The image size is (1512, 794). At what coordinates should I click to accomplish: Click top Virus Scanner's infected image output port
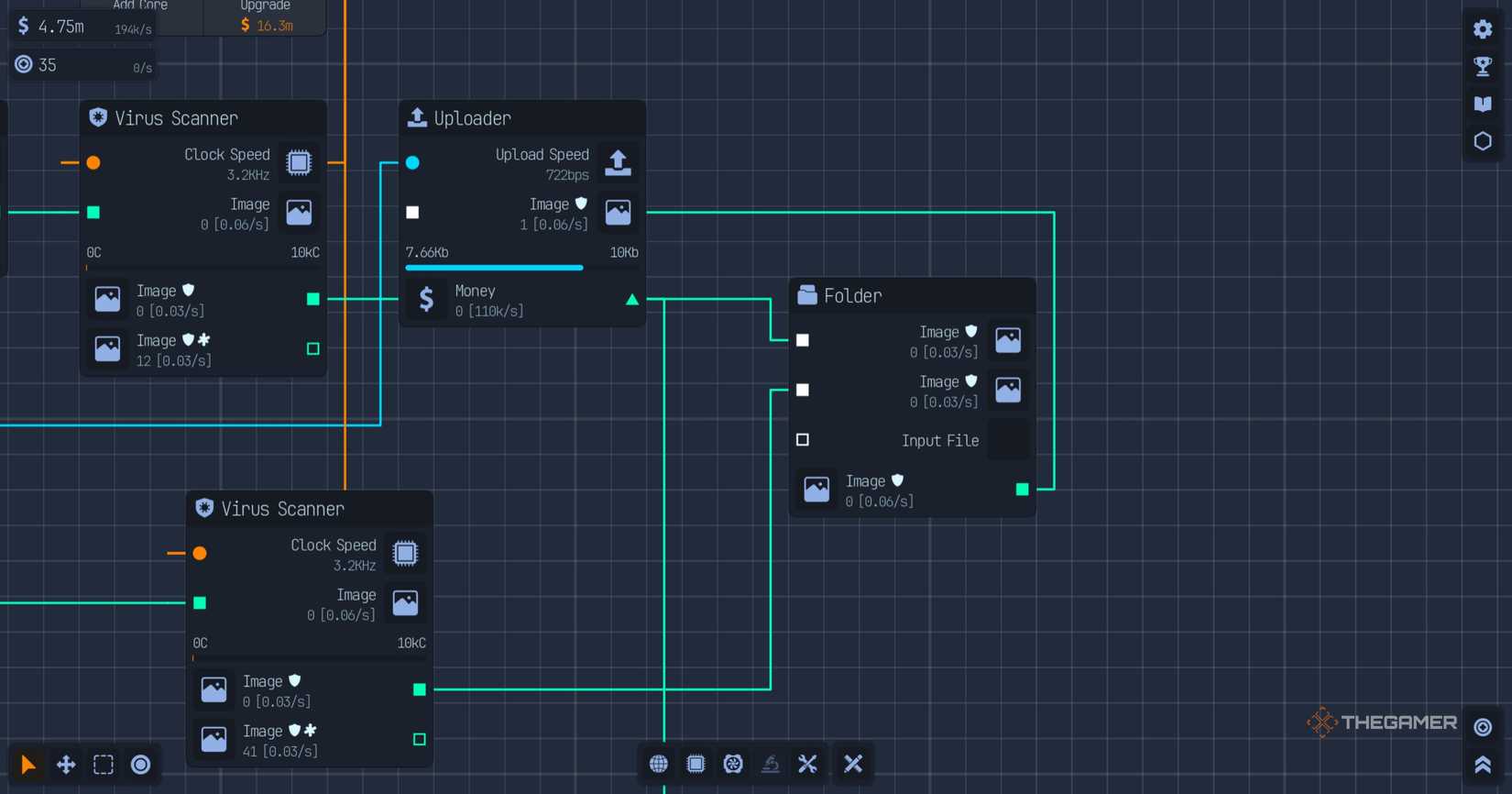[x=313, y=348]
